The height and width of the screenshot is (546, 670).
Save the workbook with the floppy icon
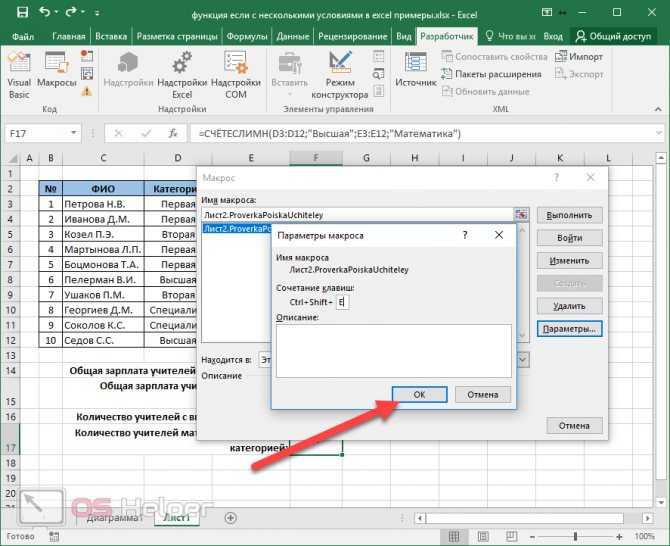pyautogui.click(x=22, y=12)
